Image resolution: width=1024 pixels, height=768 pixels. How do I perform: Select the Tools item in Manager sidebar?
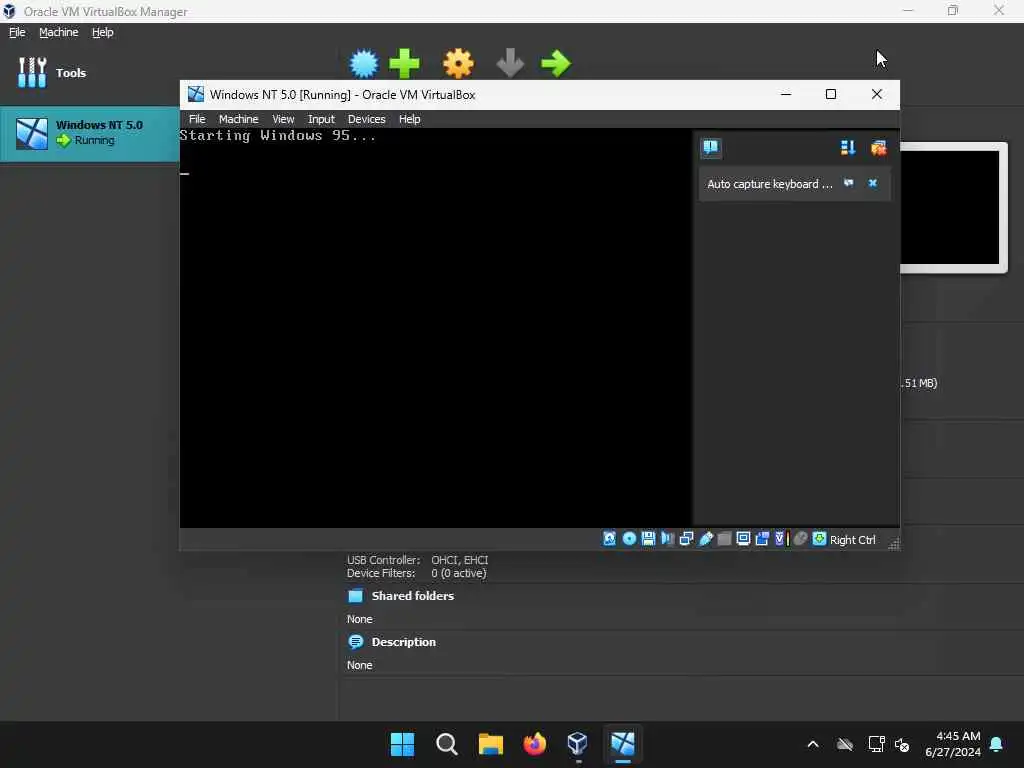point(89,72)
